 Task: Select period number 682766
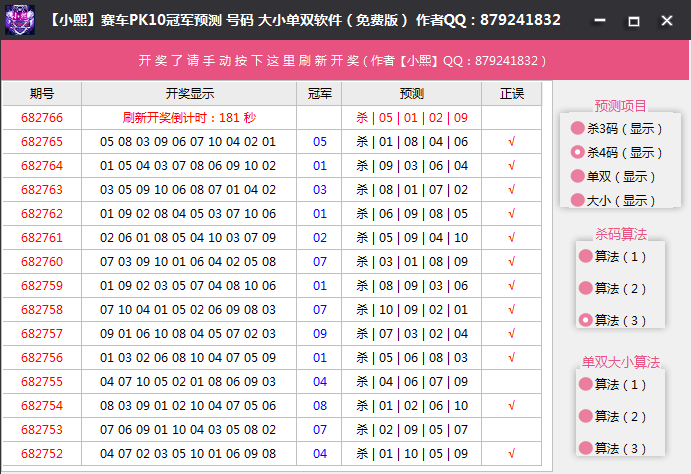42,118
